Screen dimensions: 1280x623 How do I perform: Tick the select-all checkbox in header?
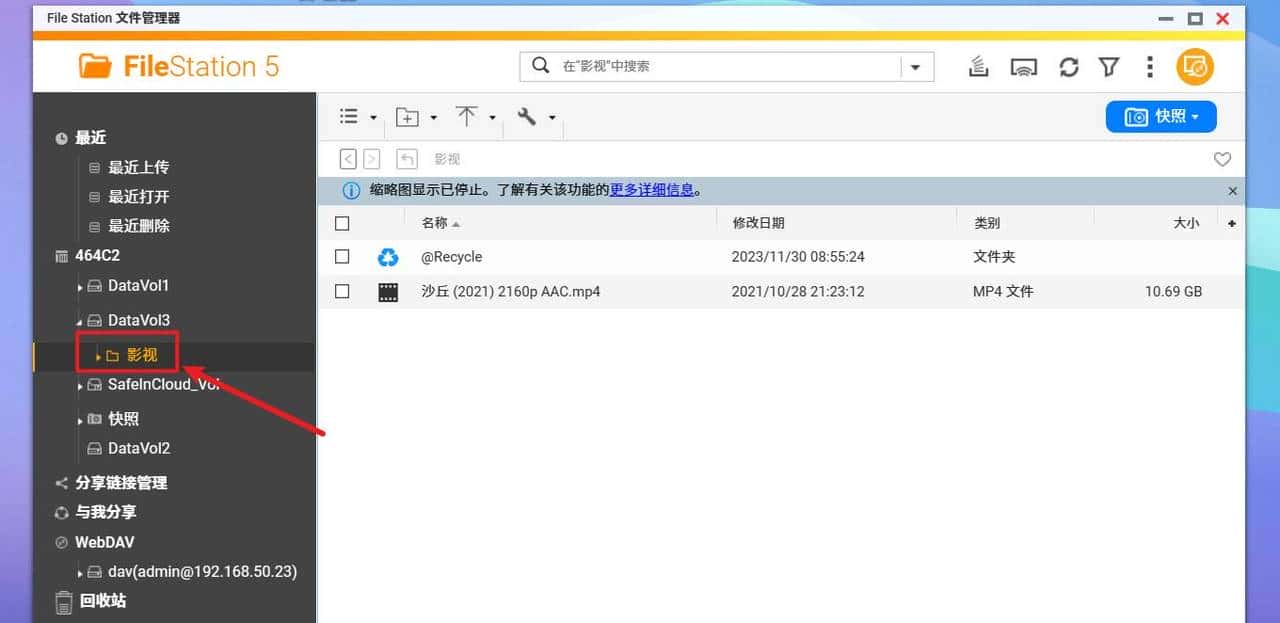pyautogui.click(x=342, y=223)
